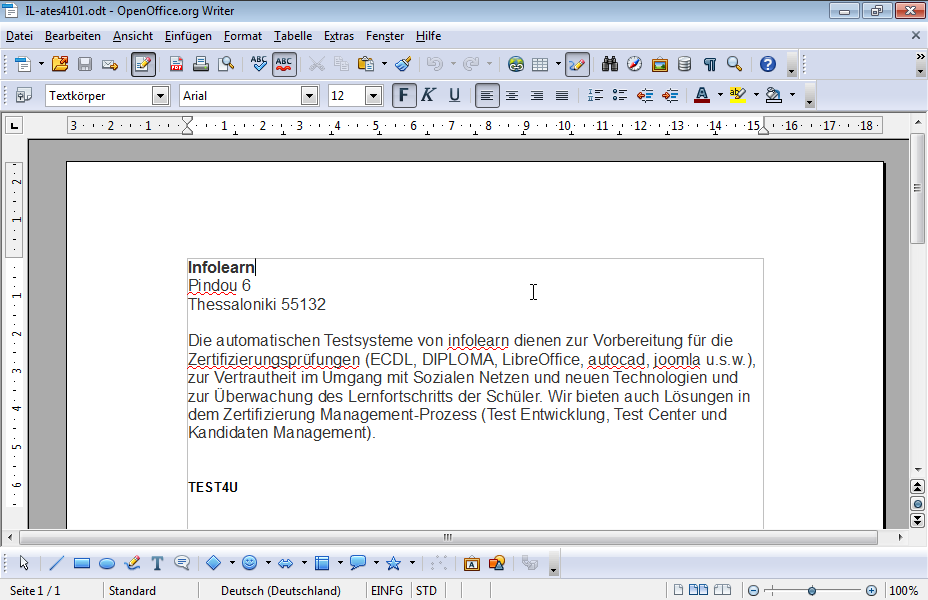Open Styles and Formatting icon
This screenshot has width=928, height=600.
click(24, 95)
